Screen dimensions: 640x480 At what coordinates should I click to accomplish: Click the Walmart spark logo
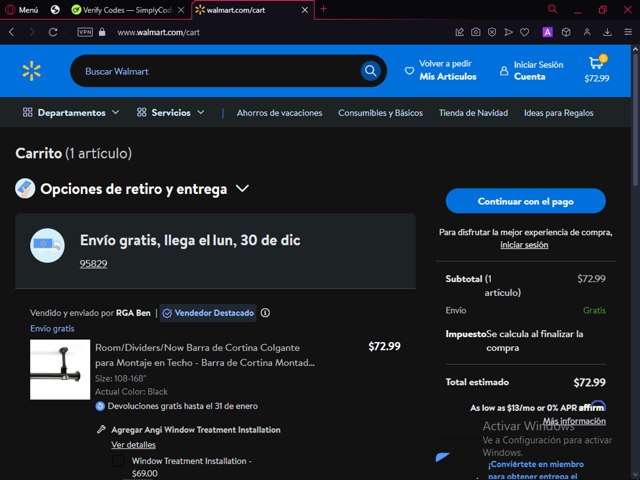(x=31, y=71)
